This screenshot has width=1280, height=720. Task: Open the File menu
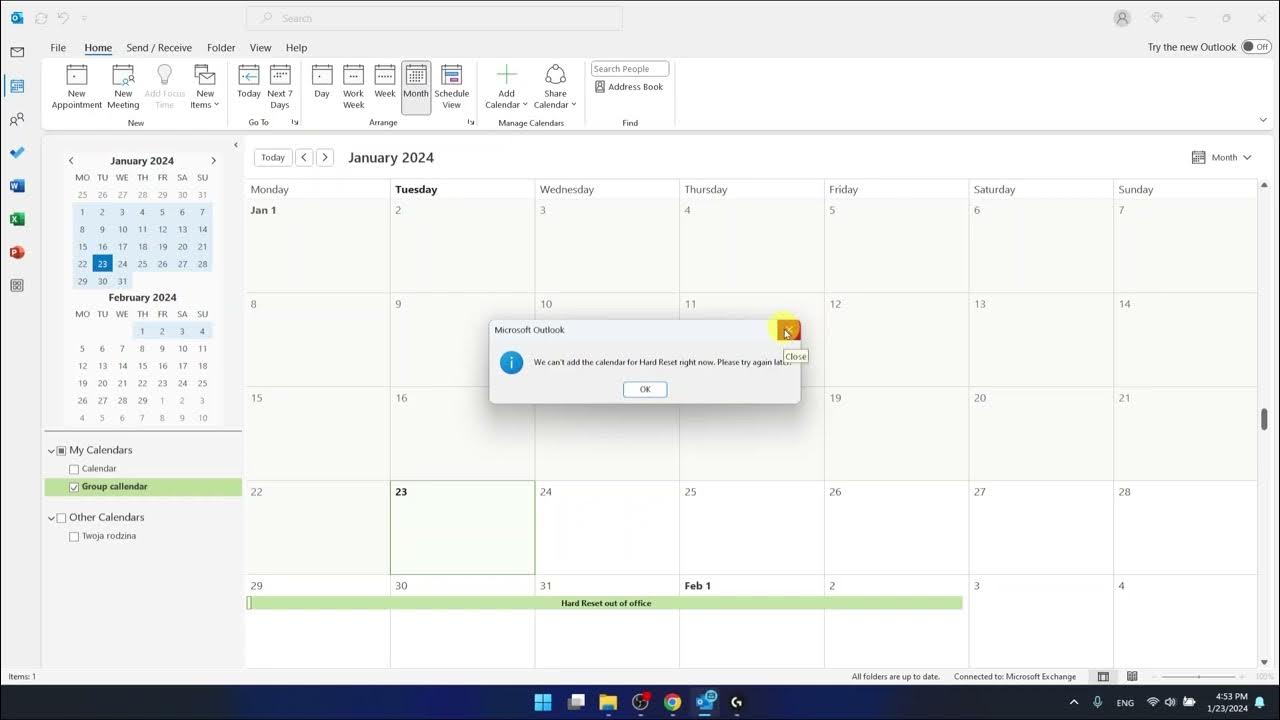pyautogui.click(x=58, y=48)
